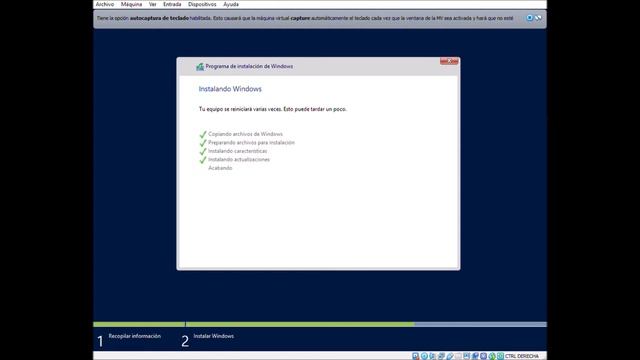The height and width of the screenshot is (360, 640).
Task: Click the Recopilar información step label
Action: pyautogui.click(x=135, y=336)
